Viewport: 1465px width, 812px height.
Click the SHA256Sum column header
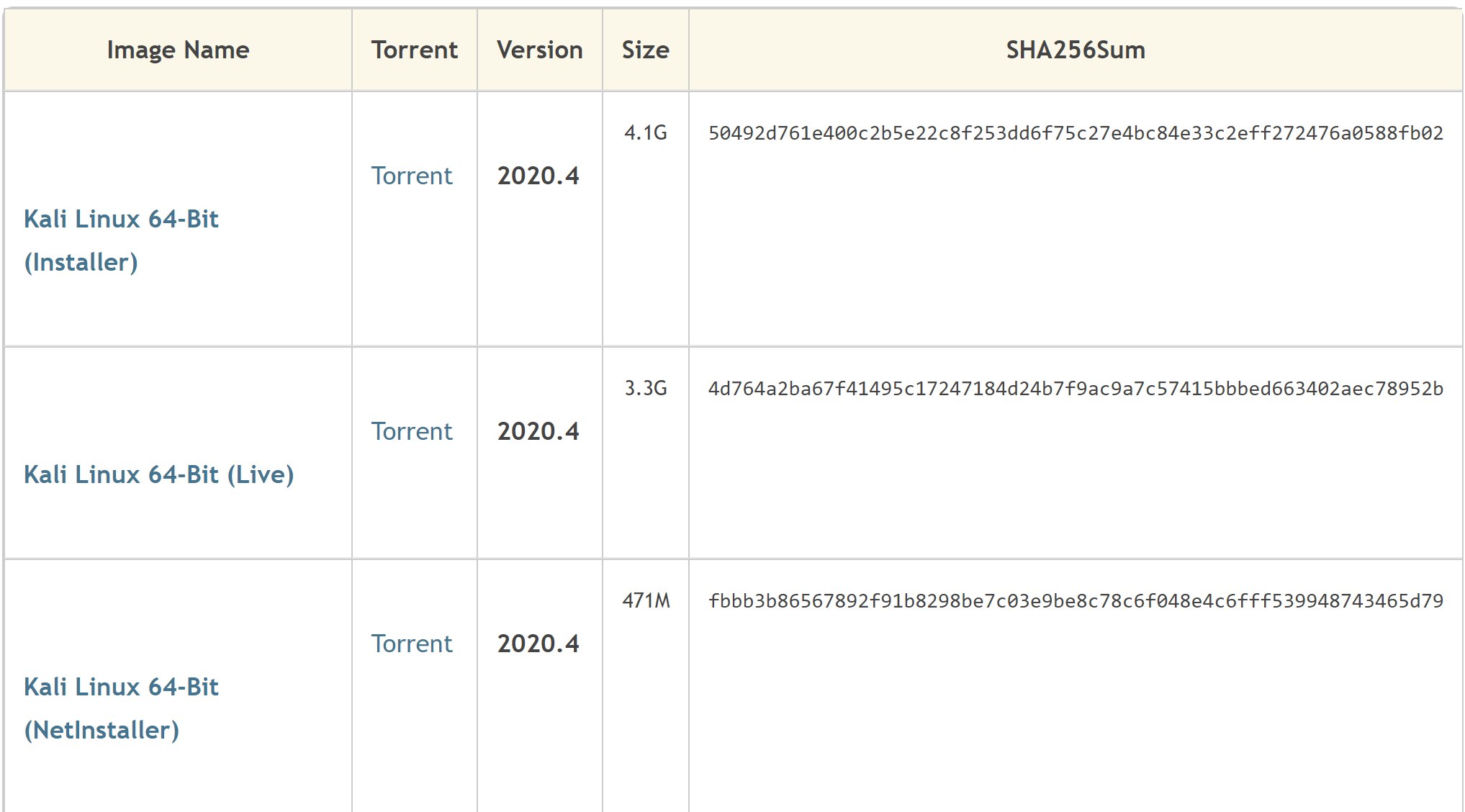coord(1076,50)
